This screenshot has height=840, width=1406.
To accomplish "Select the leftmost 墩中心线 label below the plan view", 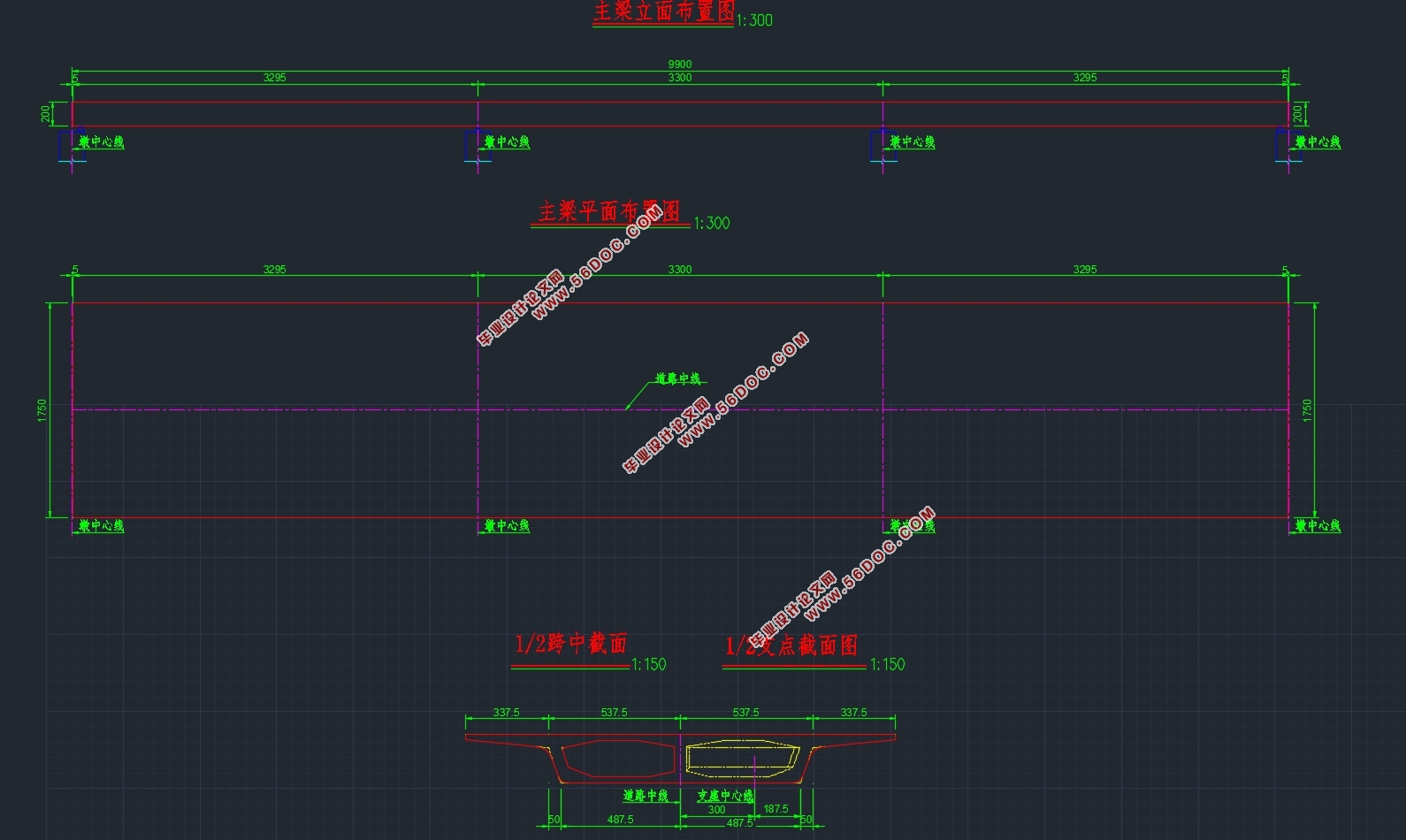I will pyautogui.click(x=102, y=525).
